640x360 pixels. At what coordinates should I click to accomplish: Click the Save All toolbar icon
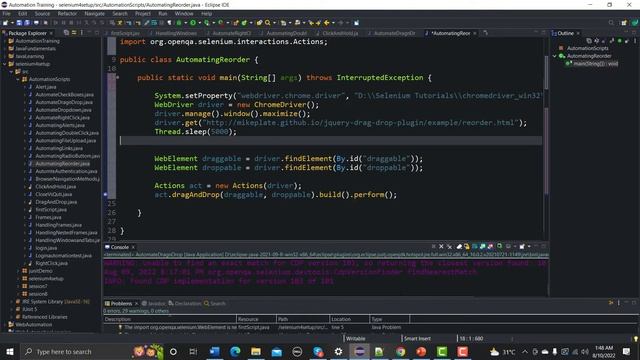(27, 23)
